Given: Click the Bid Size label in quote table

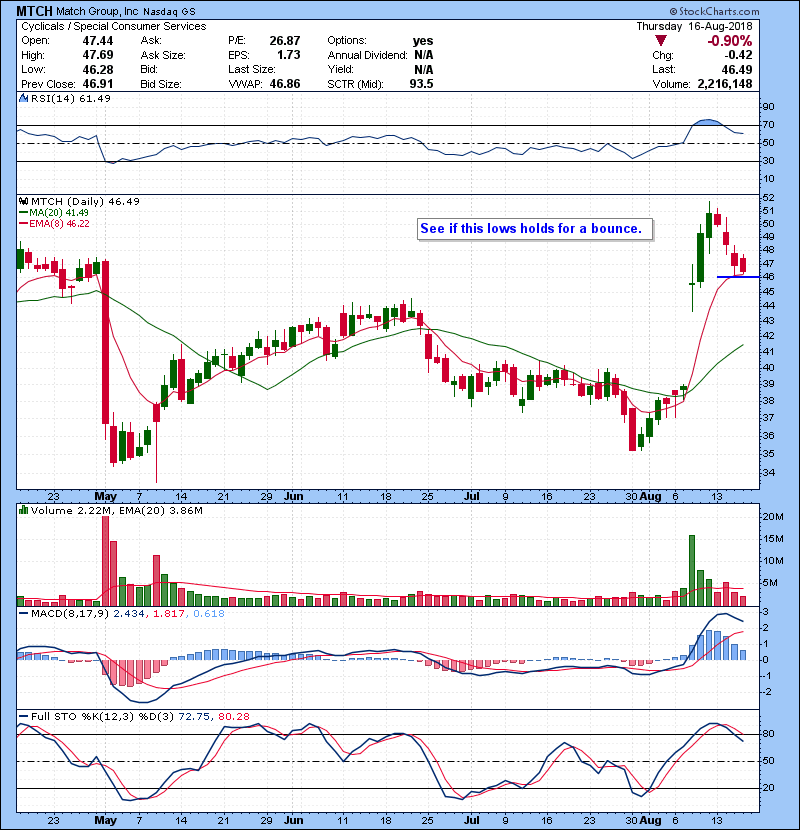Looking at the screenshot, I should pyautogui.click(x=160, y=84).
